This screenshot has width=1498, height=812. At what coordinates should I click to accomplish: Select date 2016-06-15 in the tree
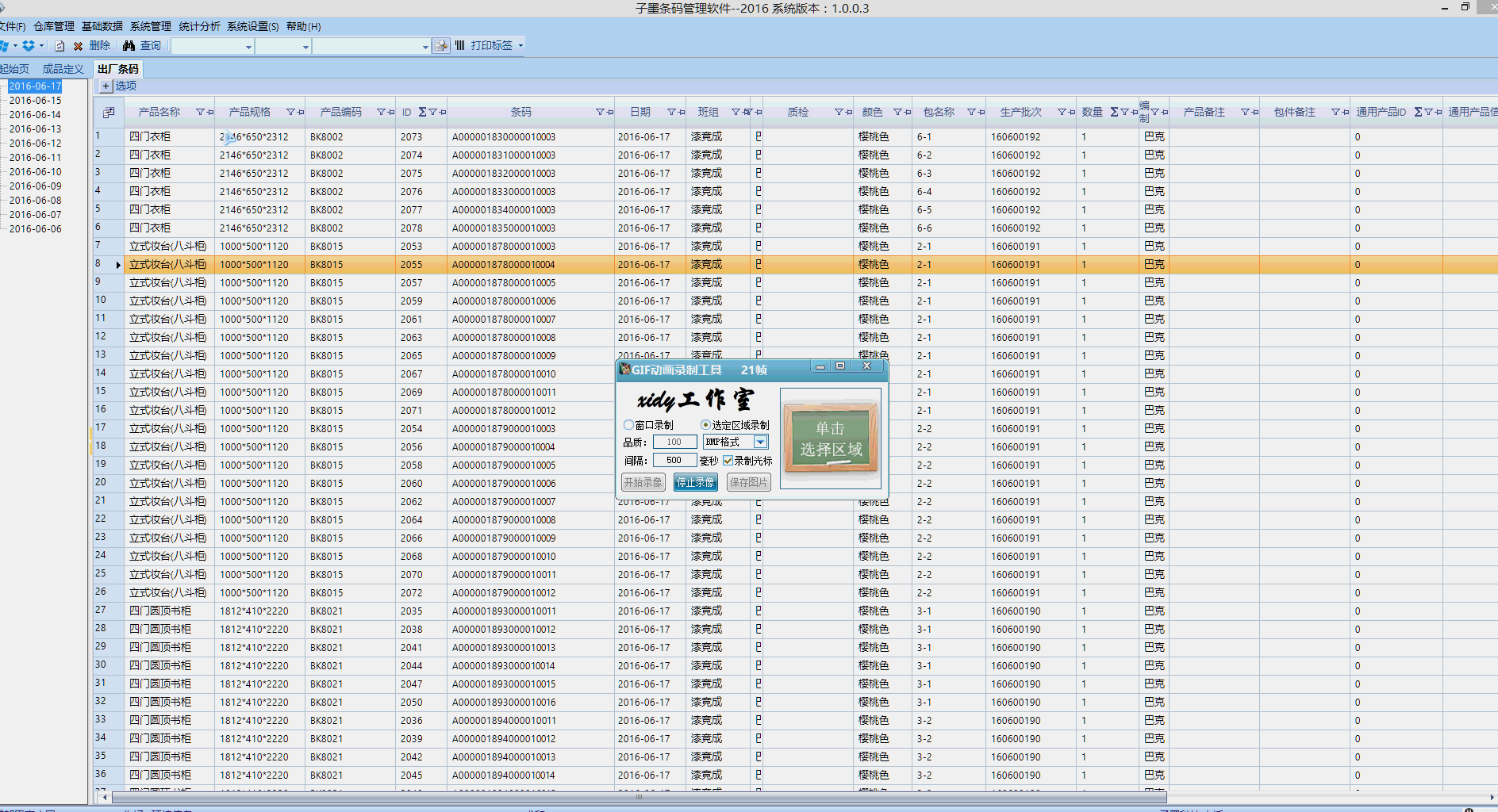pyautogui.click(x=35, y=101)
